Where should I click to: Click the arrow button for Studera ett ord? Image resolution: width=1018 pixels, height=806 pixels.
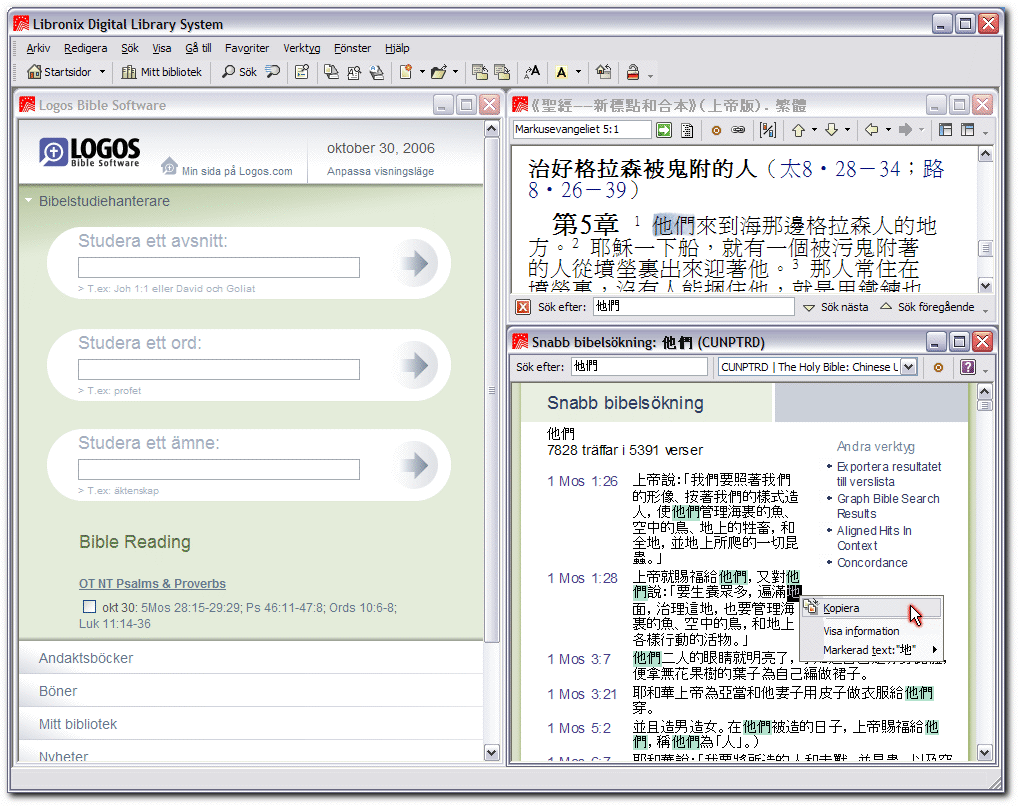(x=416, y=365)
